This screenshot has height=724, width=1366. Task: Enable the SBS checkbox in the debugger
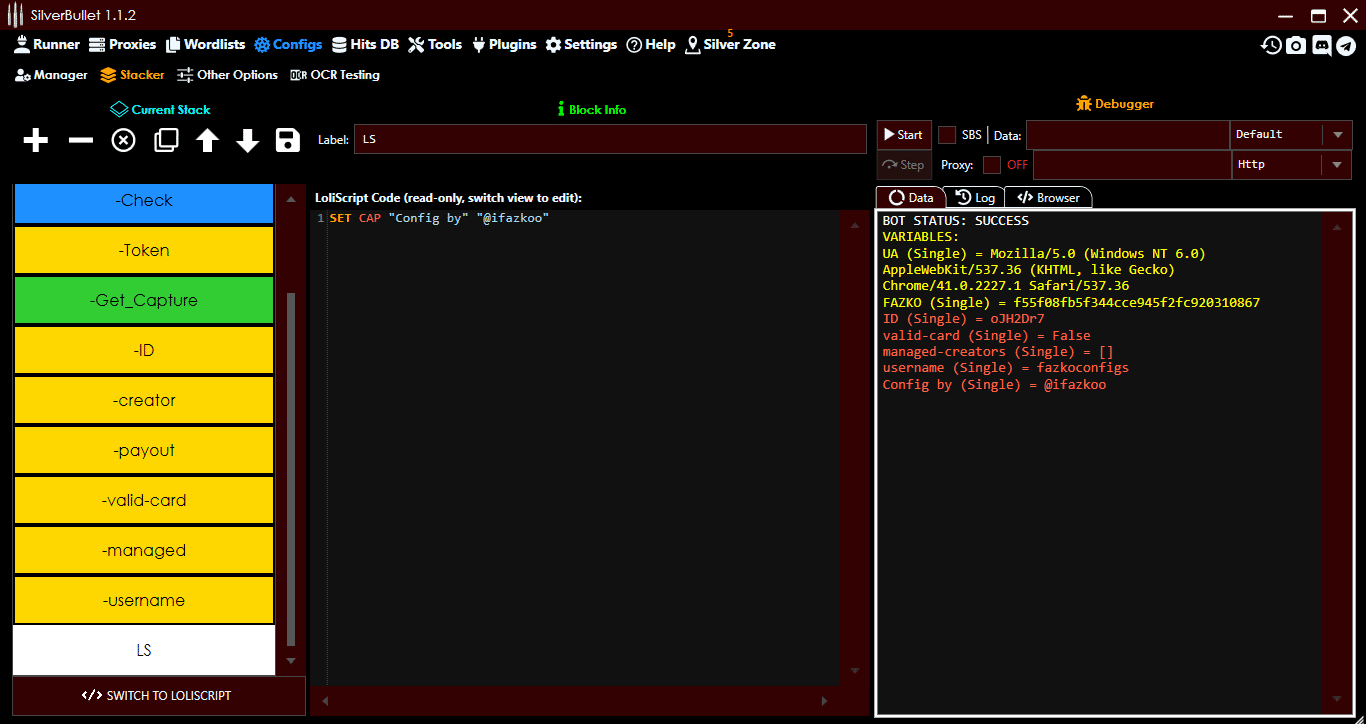pyautogui.click(x=945, y=134)
